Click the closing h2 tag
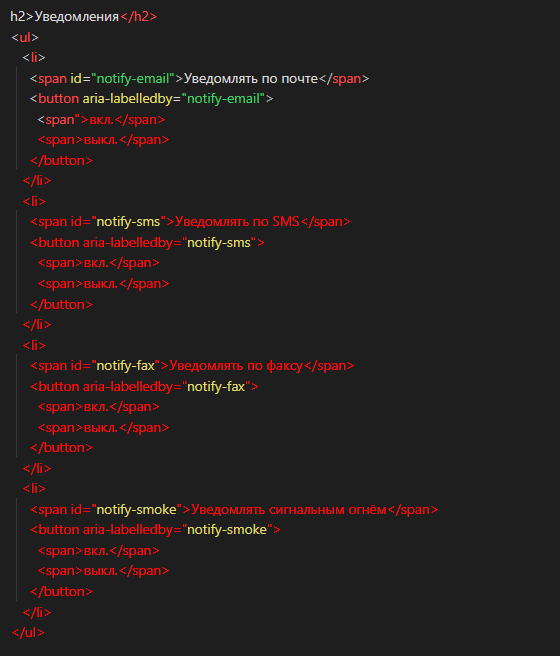The width and height of the screenshot is (560, 656). 138,17
